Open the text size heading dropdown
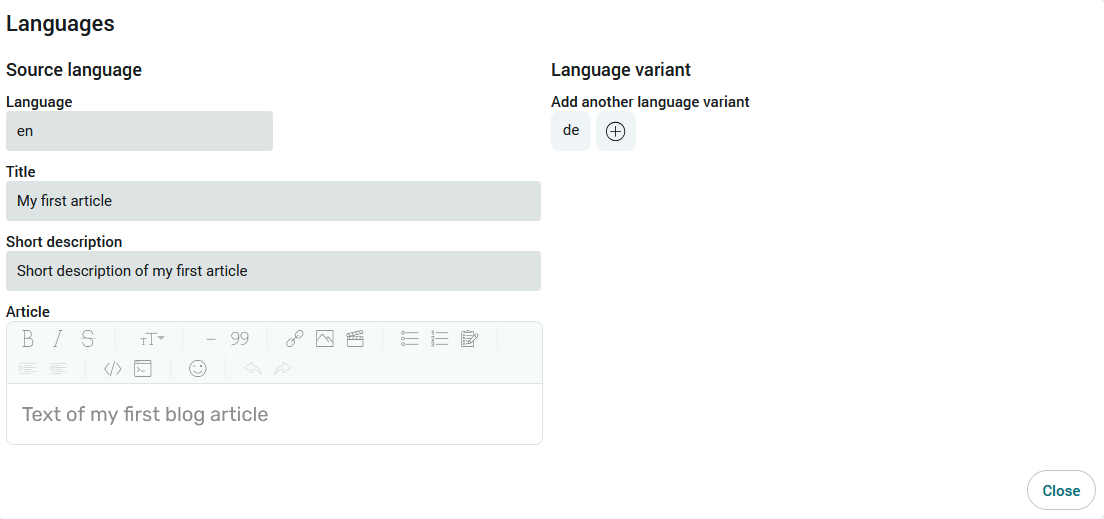The height and width of the screenshot is (519, 1104). (x=151, y=339)
